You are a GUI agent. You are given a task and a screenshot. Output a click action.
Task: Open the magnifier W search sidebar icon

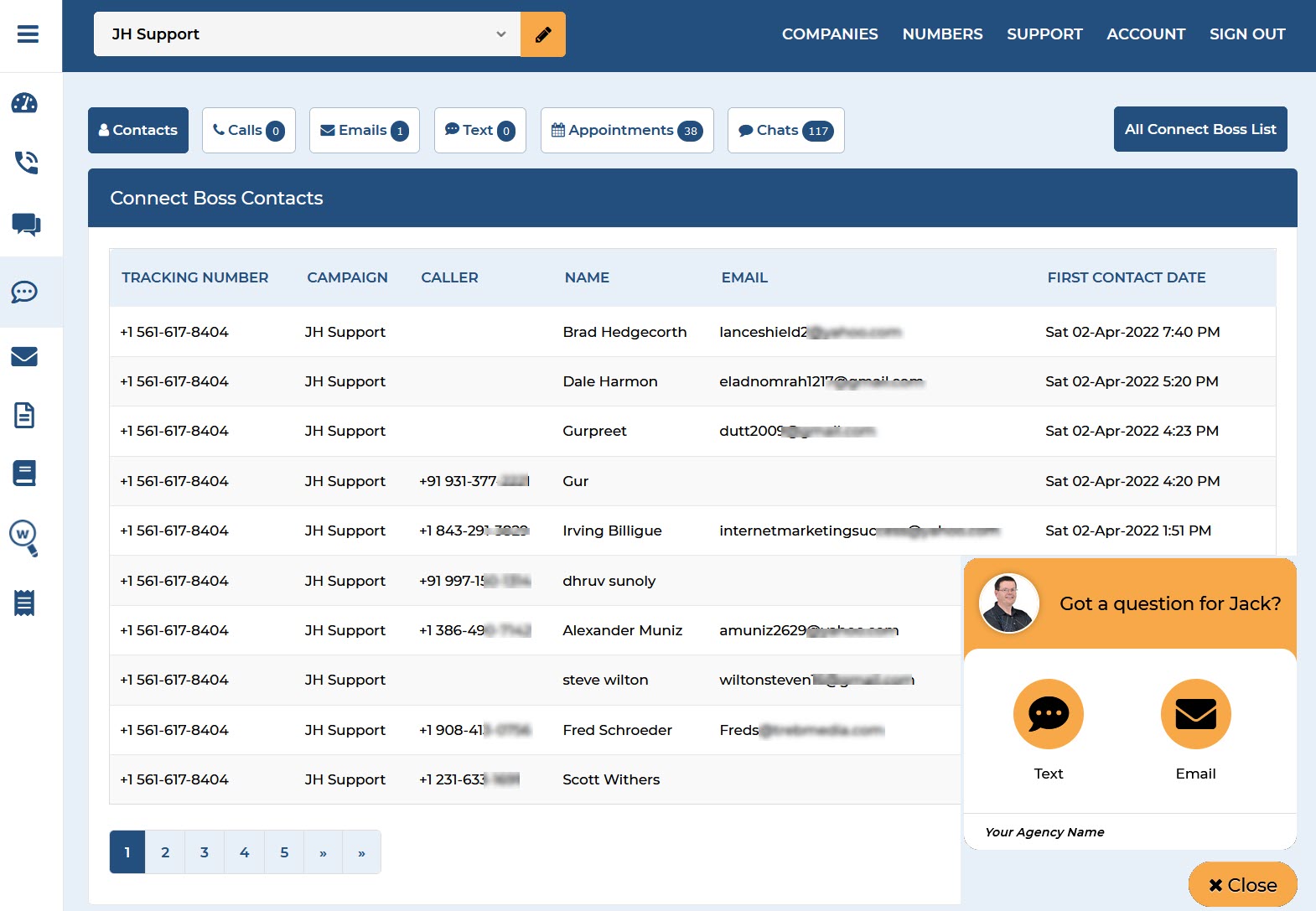[24, 537]
